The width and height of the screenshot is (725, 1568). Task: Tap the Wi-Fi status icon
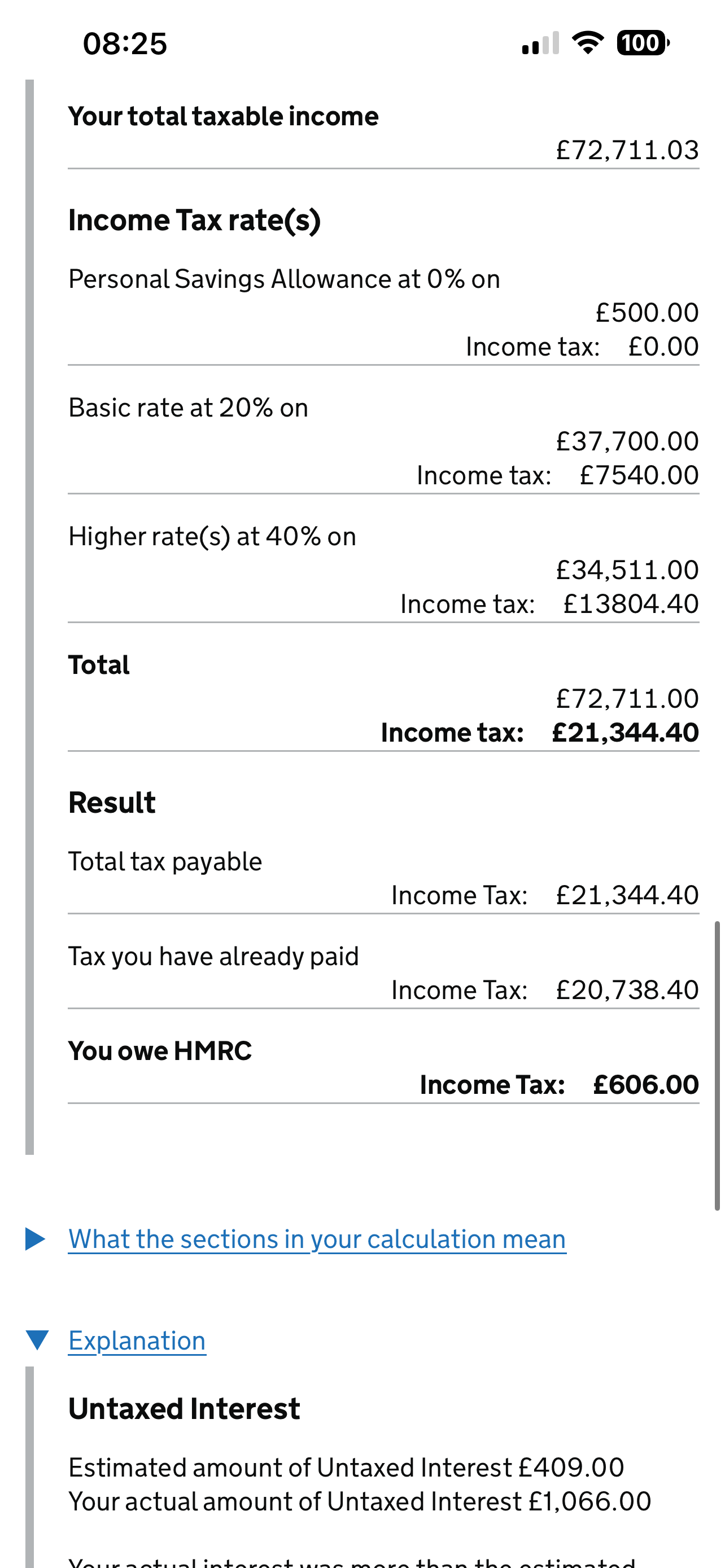point(587,42)
